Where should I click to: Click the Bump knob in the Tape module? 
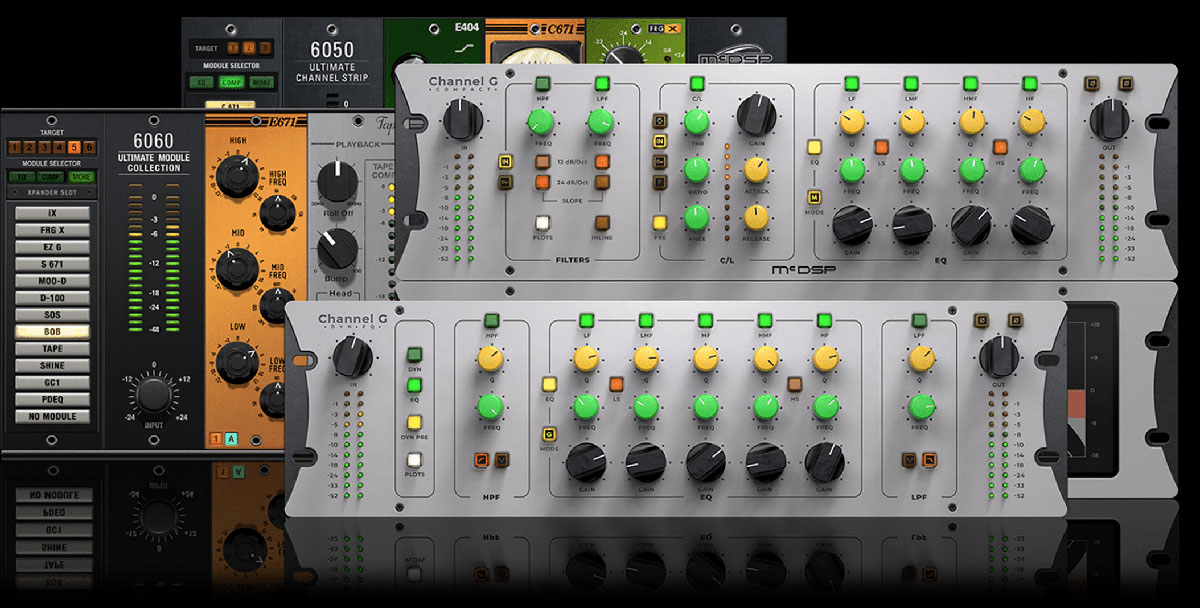tap(338, 248)
